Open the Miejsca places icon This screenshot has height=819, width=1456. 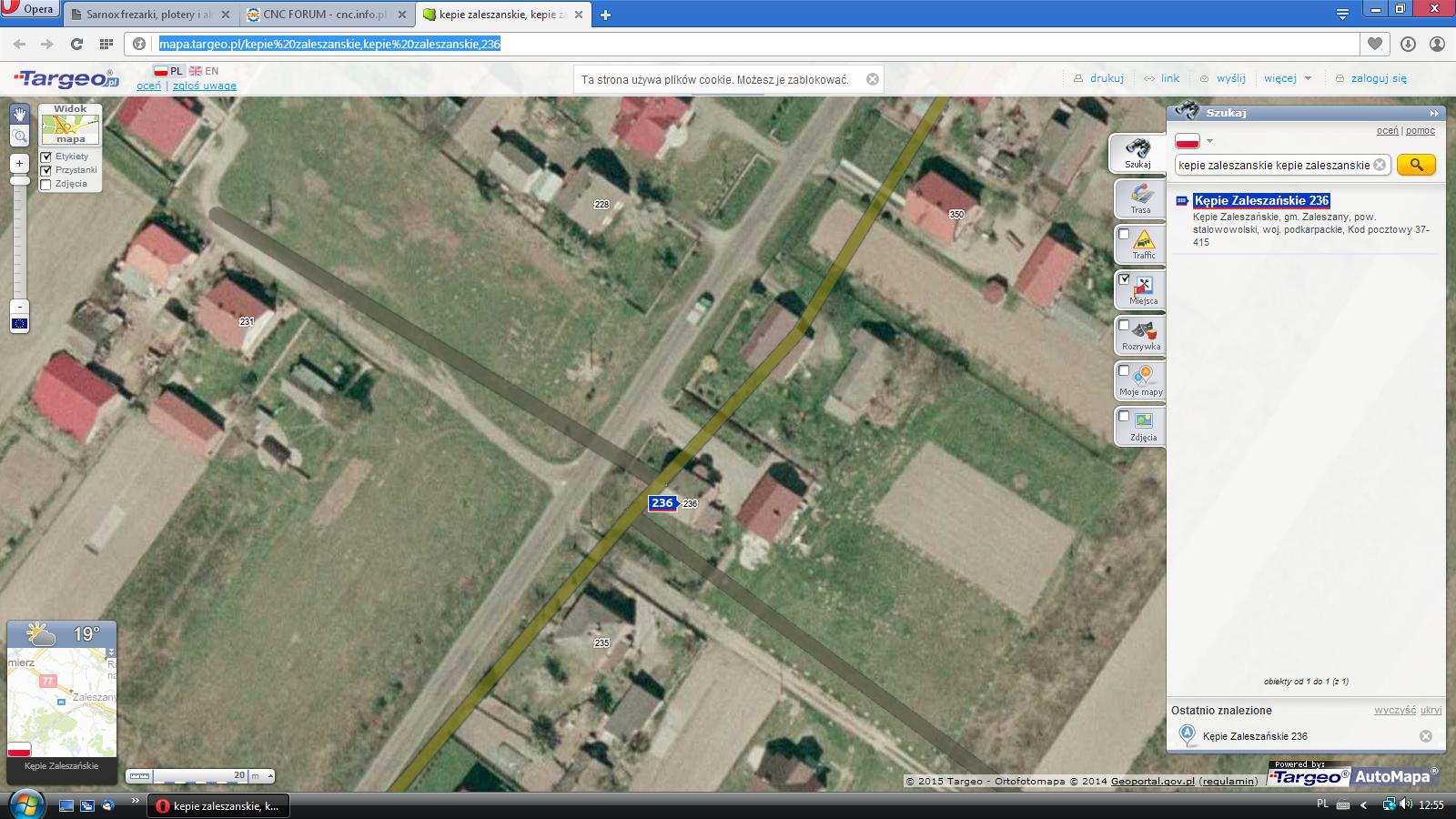1144,287
